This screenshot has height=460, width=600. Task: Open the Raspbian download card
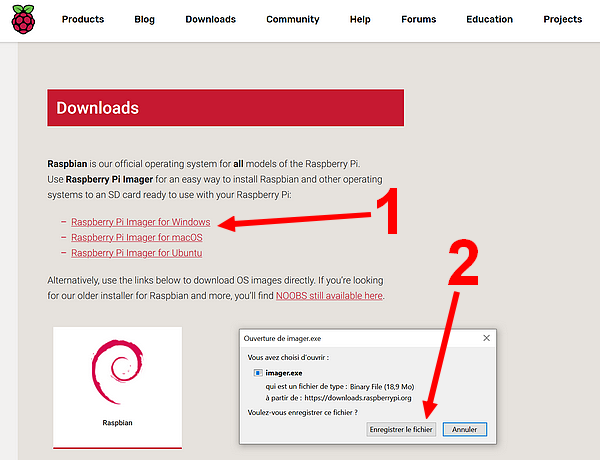coord(117,387)
